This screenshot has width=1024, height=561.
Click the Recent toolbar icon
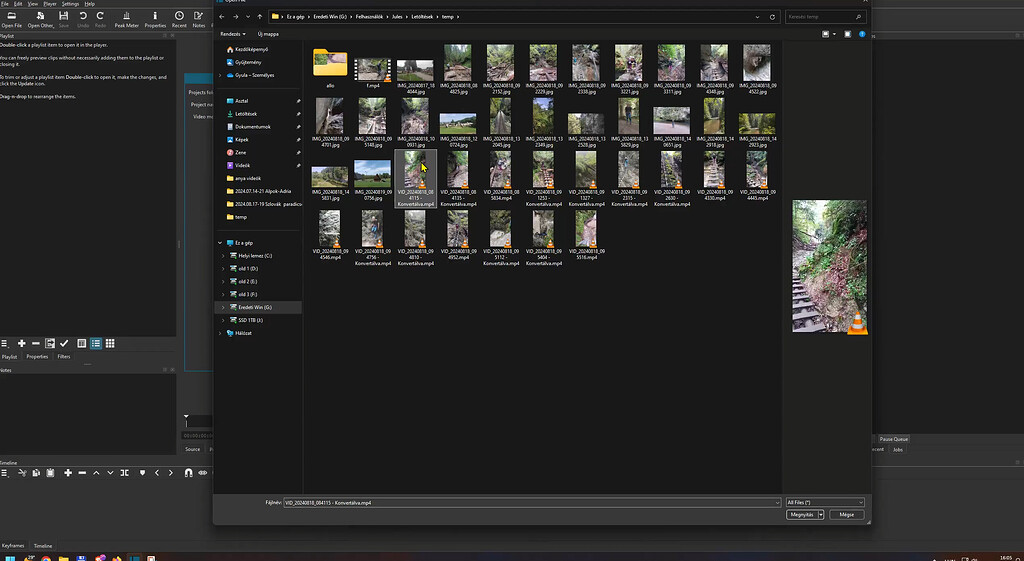click(x=179, y=18)
